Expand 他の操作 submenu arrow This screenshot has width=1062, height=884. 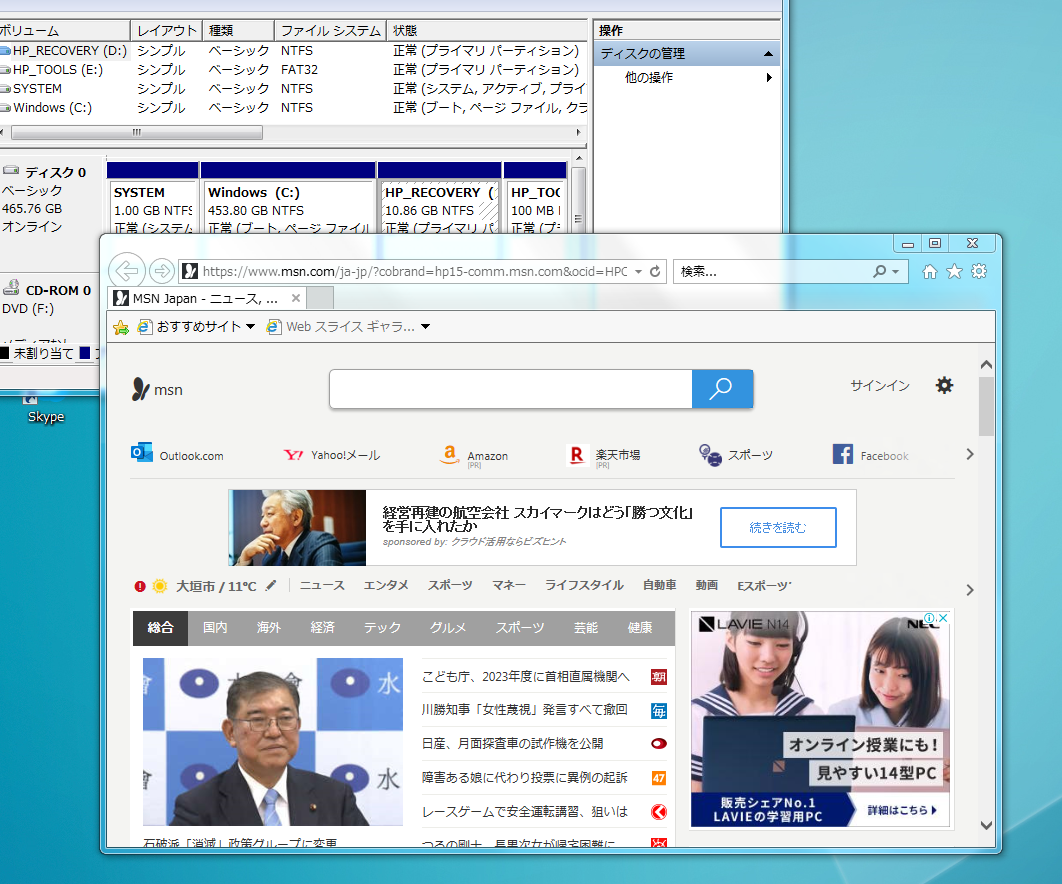click(x=769, y=77)
